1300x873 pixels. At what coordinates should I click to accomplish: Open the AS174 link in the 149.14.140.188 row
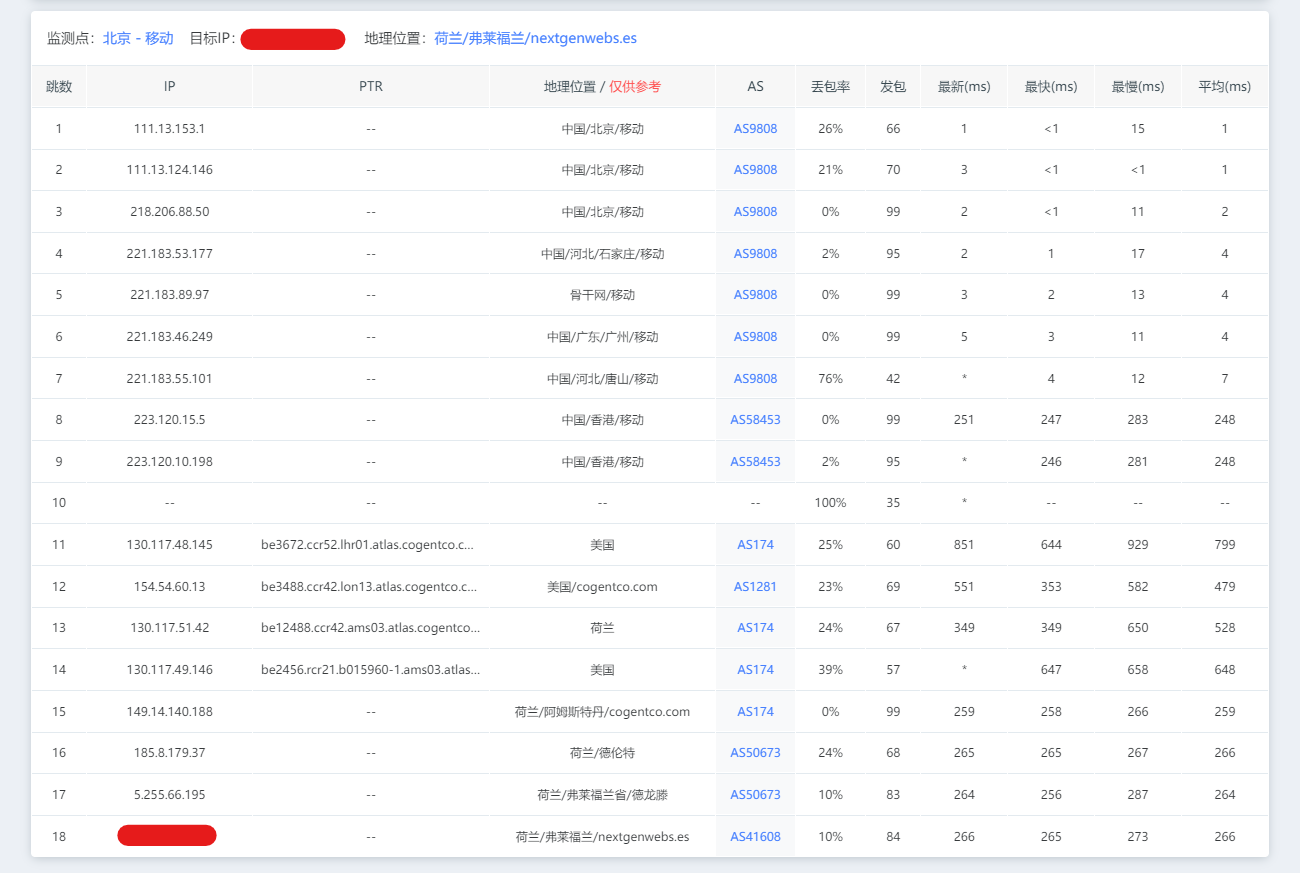tap(755, 712)
